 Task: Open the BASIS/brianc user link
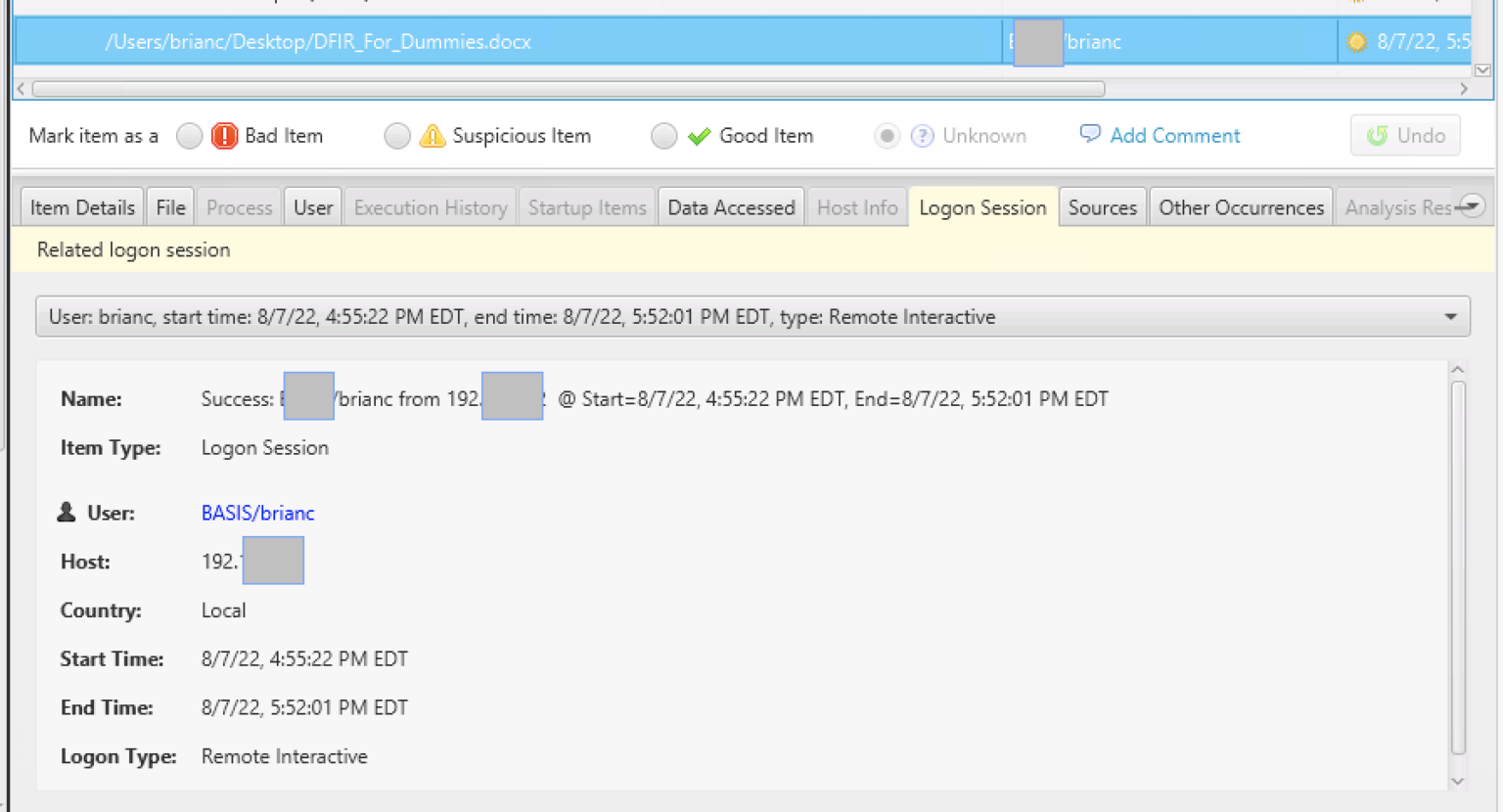click(257, 513)
